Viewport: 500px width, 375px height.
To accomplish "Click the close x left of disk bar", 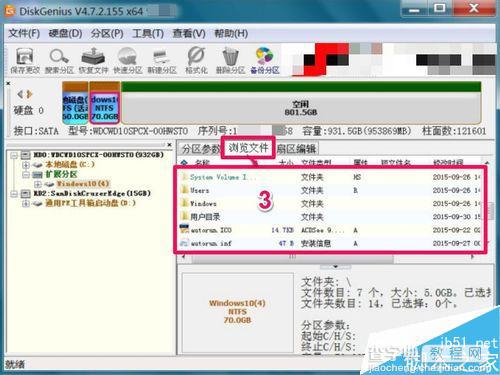I will (x=8, y=83).
